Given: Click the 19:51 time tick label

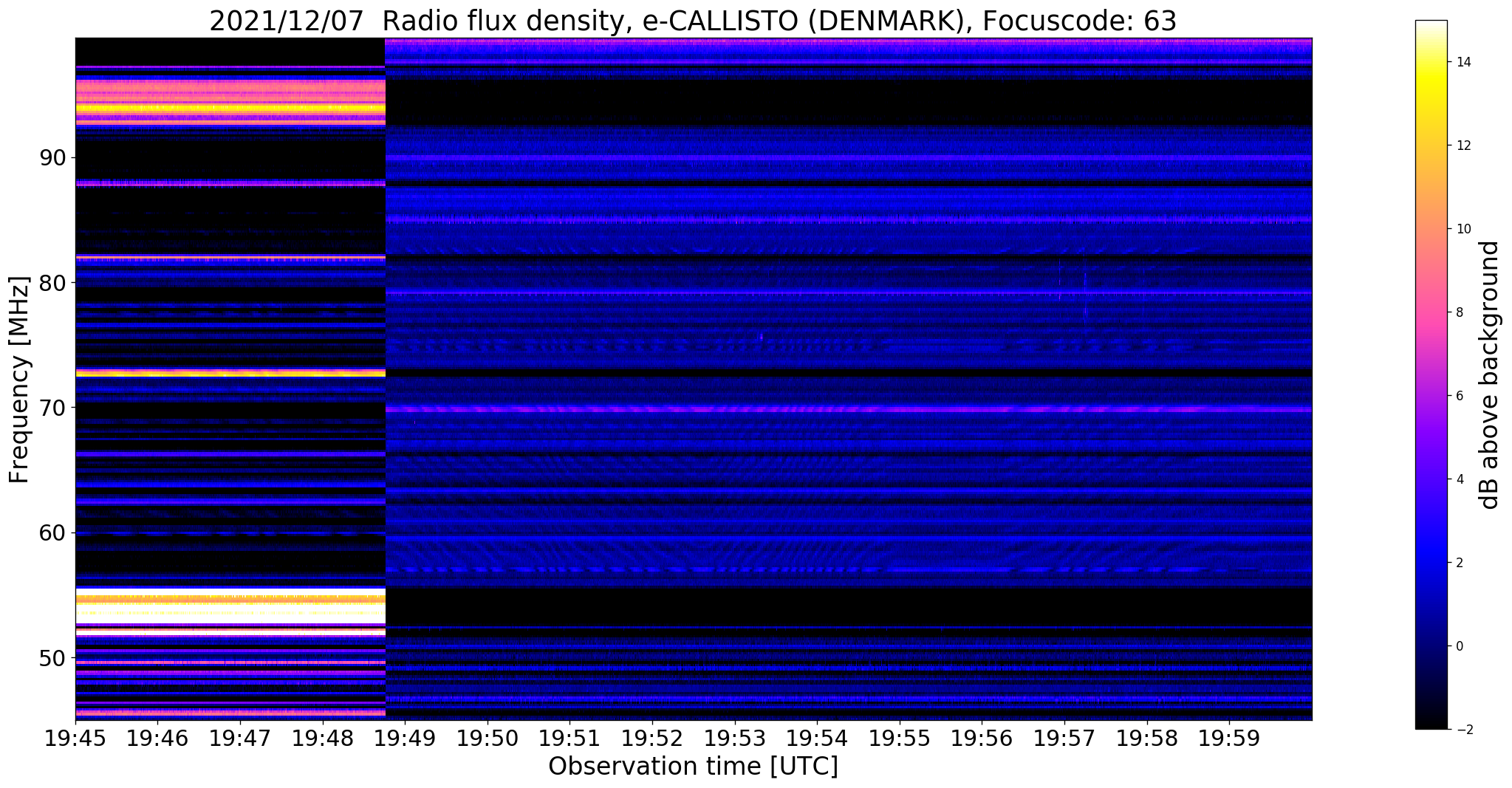Looking at the screenshot, I should pos(569,738).
